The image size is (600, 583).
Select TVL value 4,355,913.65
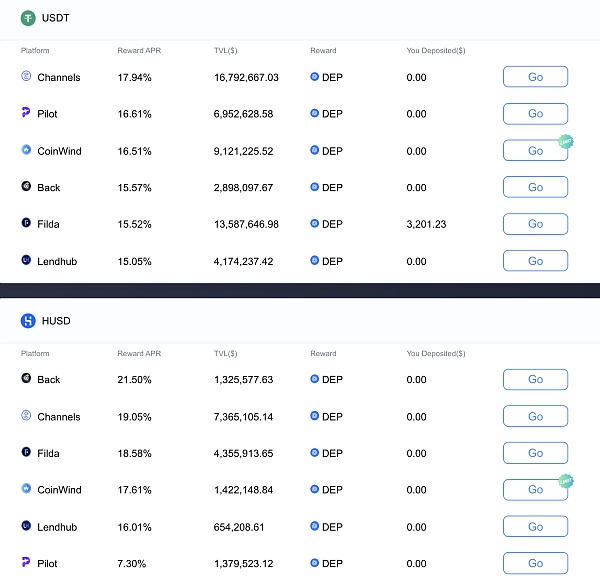pos(243,454)
